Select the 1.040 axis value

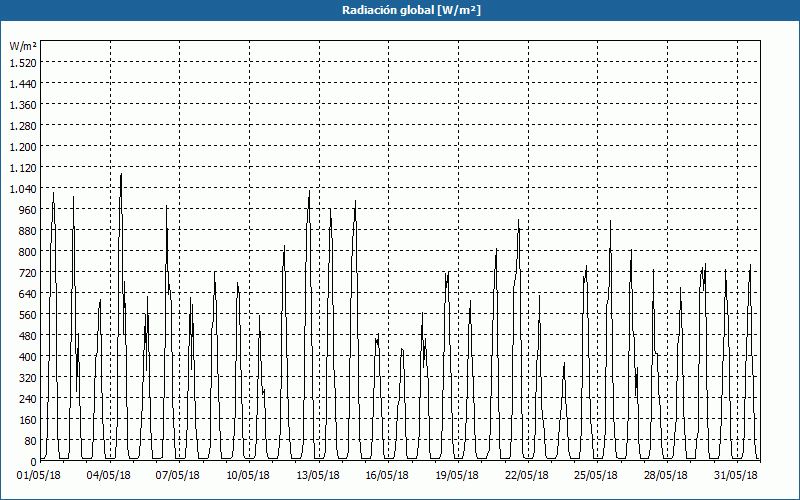[x=23, y=189]
